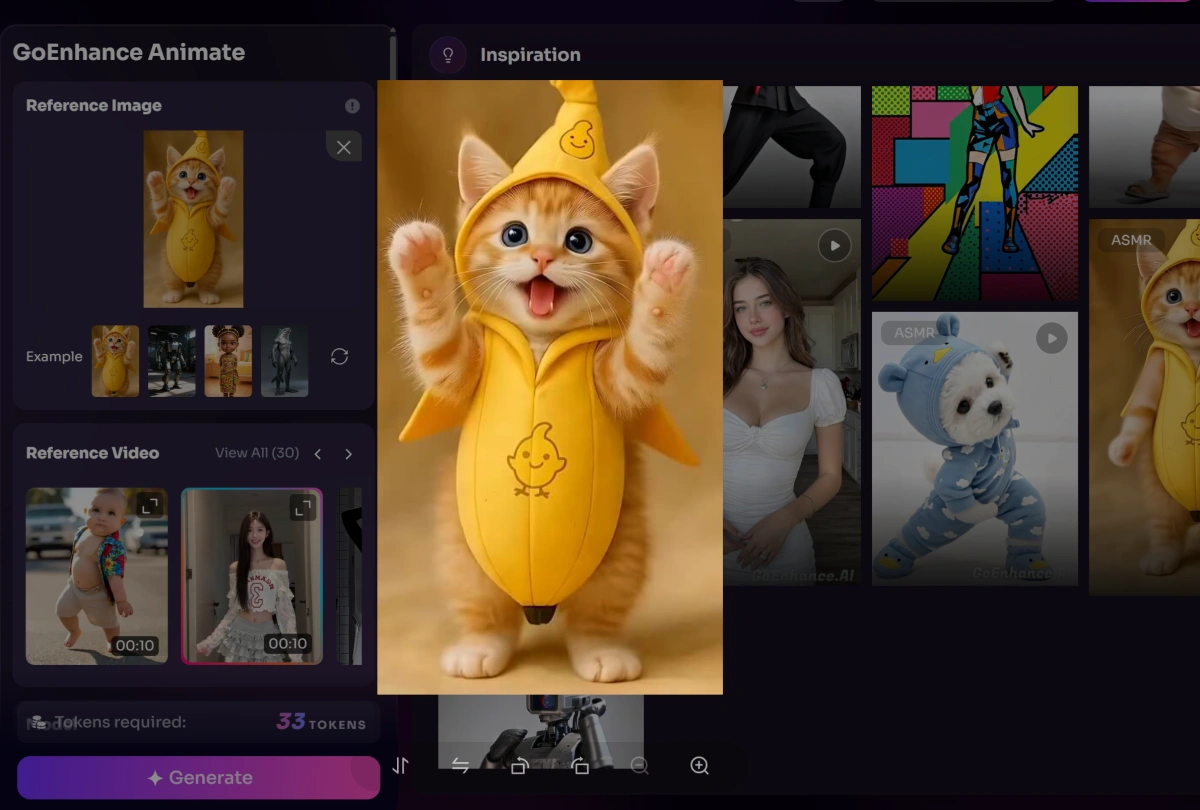Select the girl in dress example thumbnail
The height and width of the screenshot is (810, 1200).
click(x=229, y=361)
